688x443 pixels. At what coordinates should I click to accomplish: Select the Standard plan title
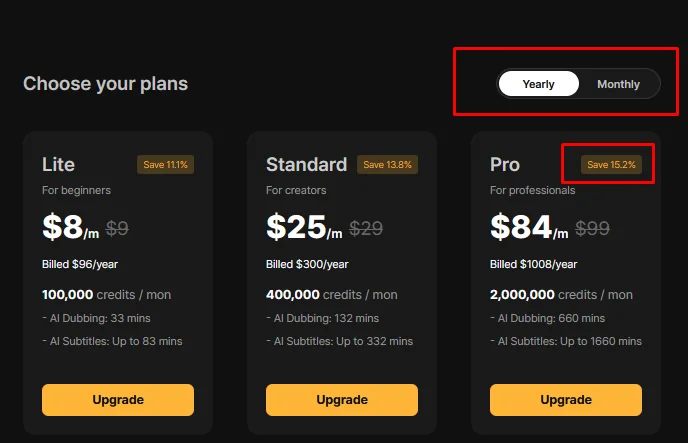pos(306,164)
